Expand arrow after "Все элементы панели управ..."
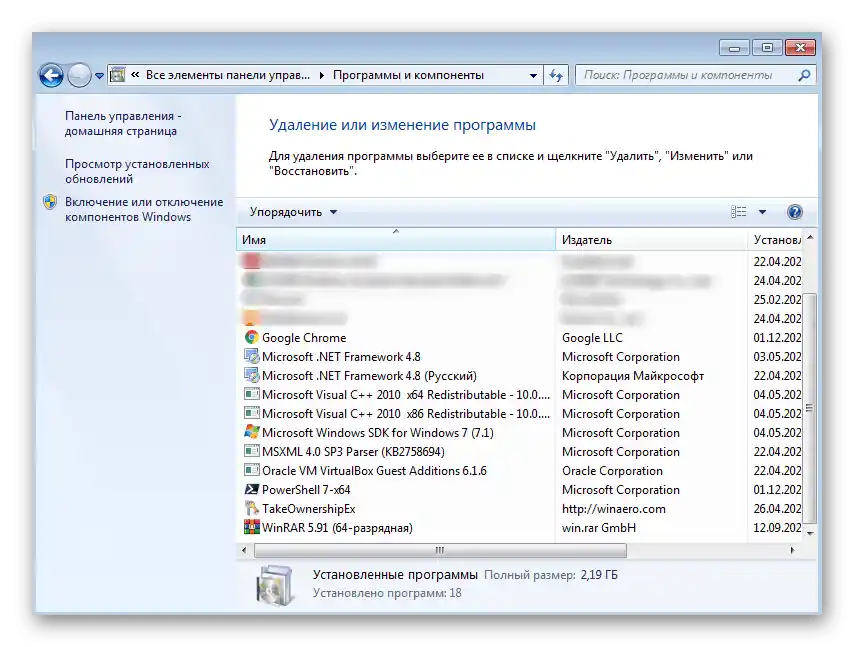Image resolution: width=854 pixels, height=647 pixels. coord(321,75)
